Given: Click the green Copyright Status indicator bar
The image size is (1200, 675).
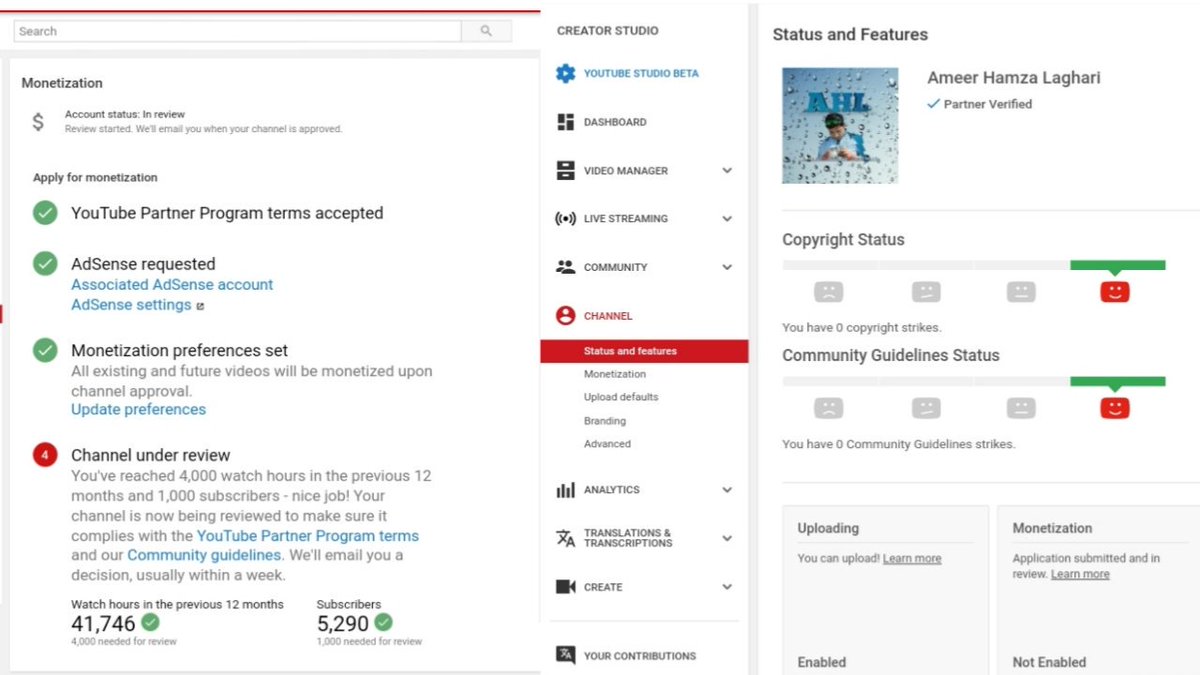Looking at the screenshot, I should pyautogui.click(x=1117, y=266).
